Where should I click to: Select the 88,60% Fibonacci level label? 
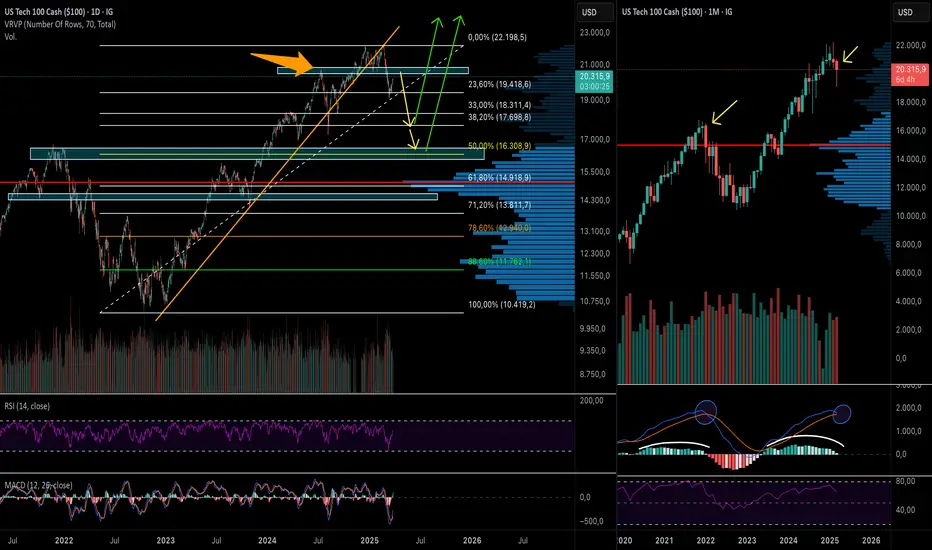499,262
